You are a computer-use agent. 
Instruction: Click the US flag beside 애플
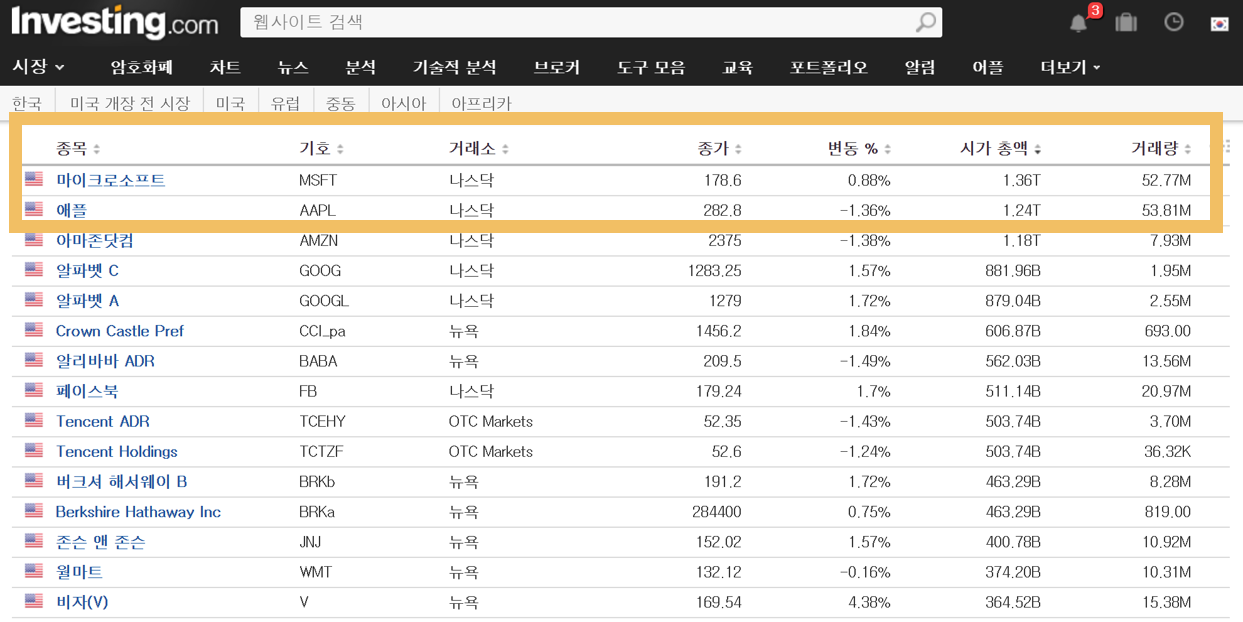[x=34, y=210]
